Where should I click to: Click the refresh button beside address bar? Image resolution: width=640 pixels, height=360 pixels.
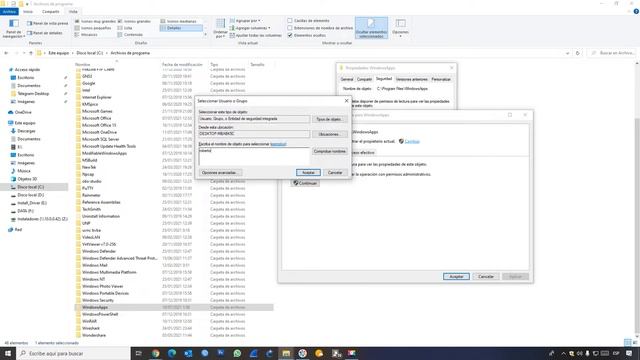[x=578, y=53]
